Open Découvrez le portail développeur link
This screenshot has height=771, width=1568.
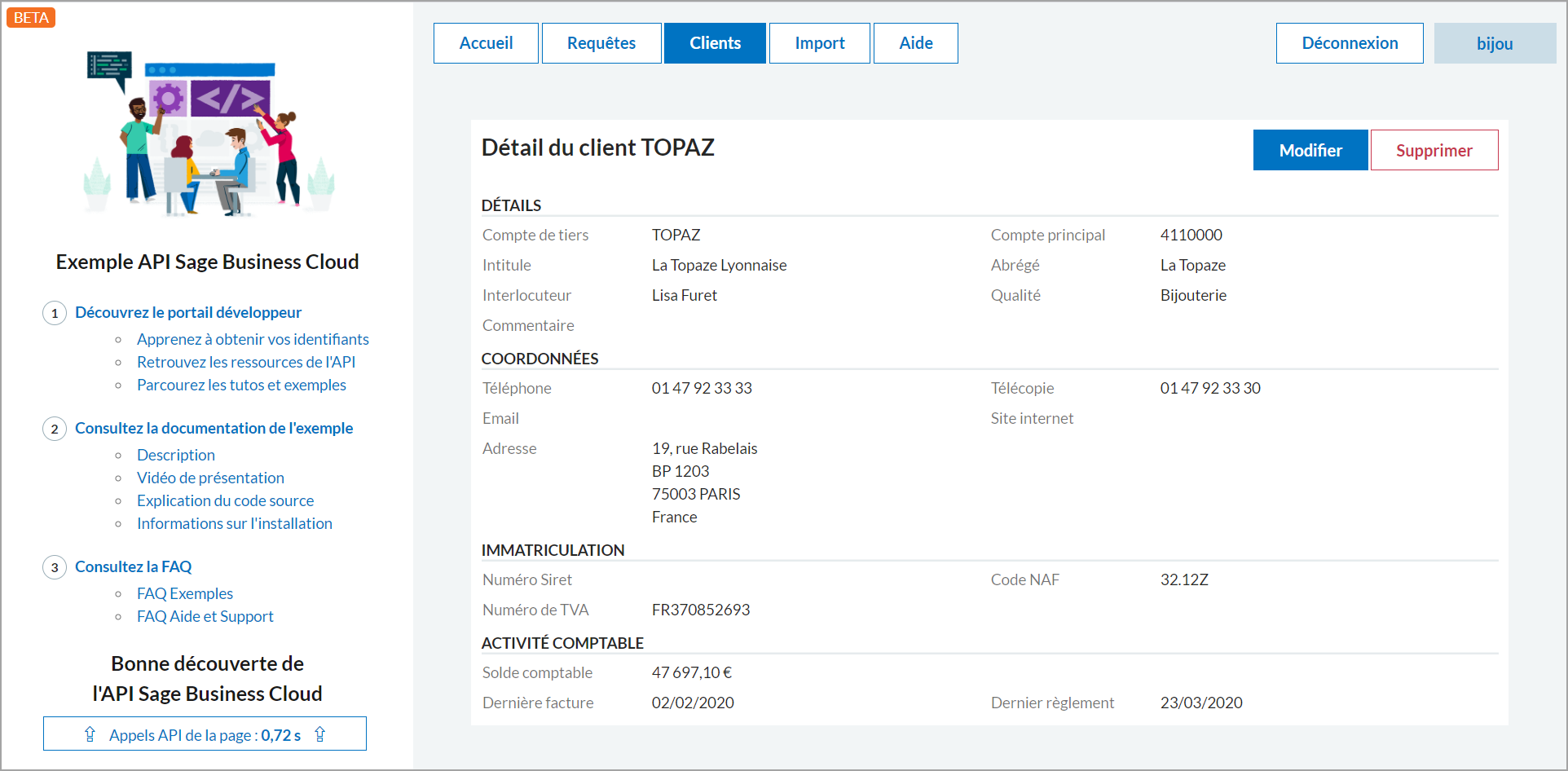click(188, 312)
